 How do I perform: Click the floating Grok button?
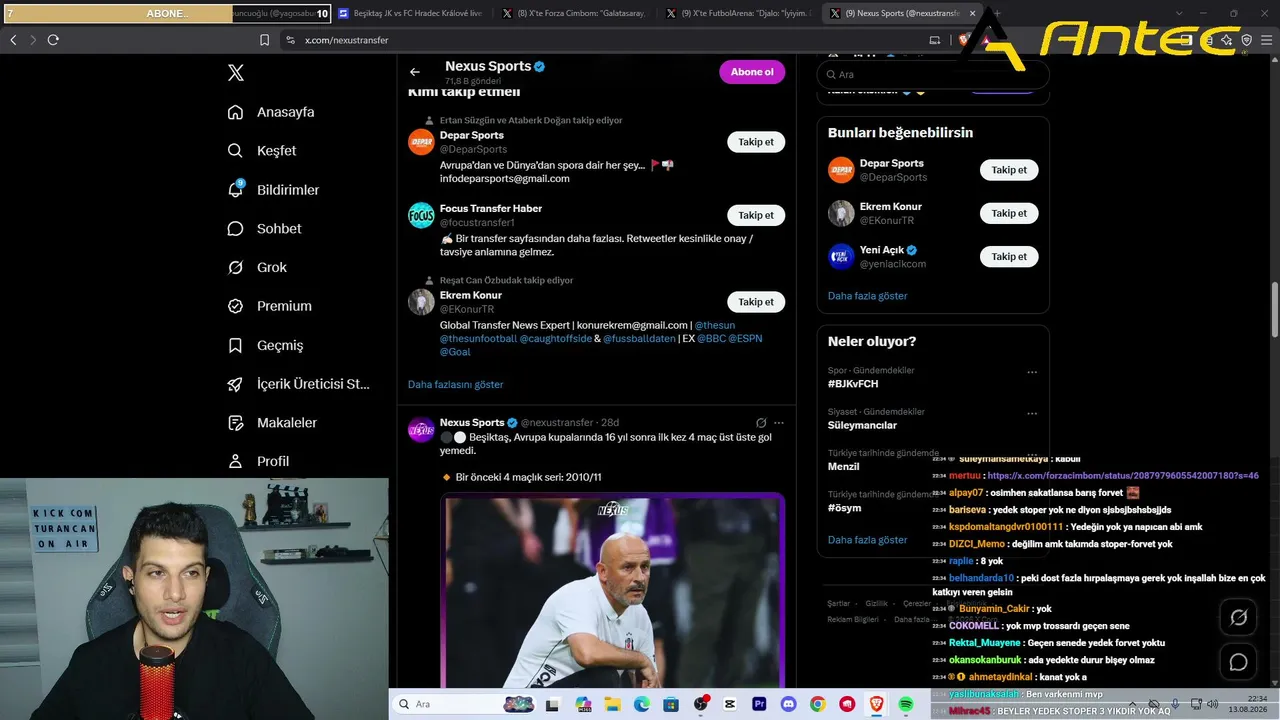(x=1238, y=617)
